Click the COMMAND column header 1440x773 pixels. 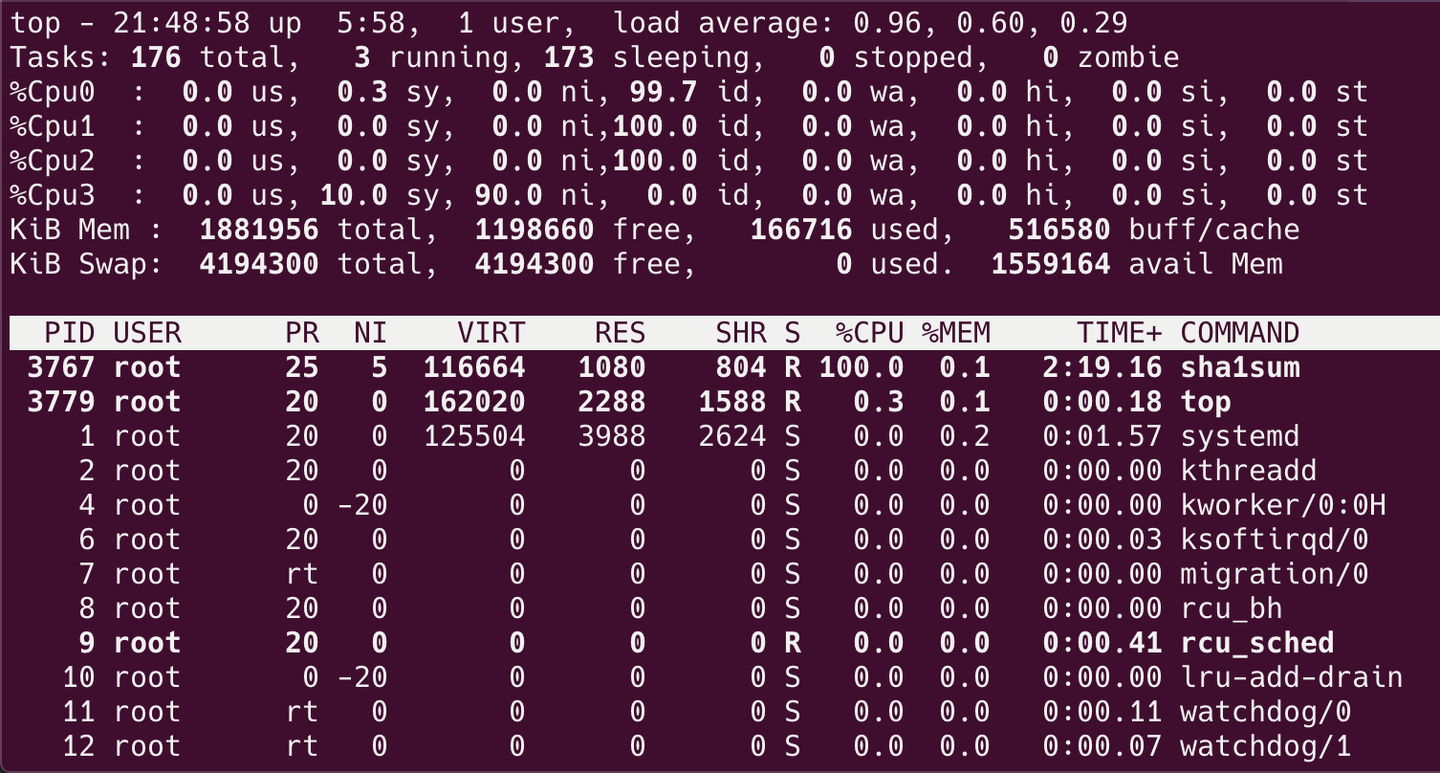click(x=1240, y=333)
